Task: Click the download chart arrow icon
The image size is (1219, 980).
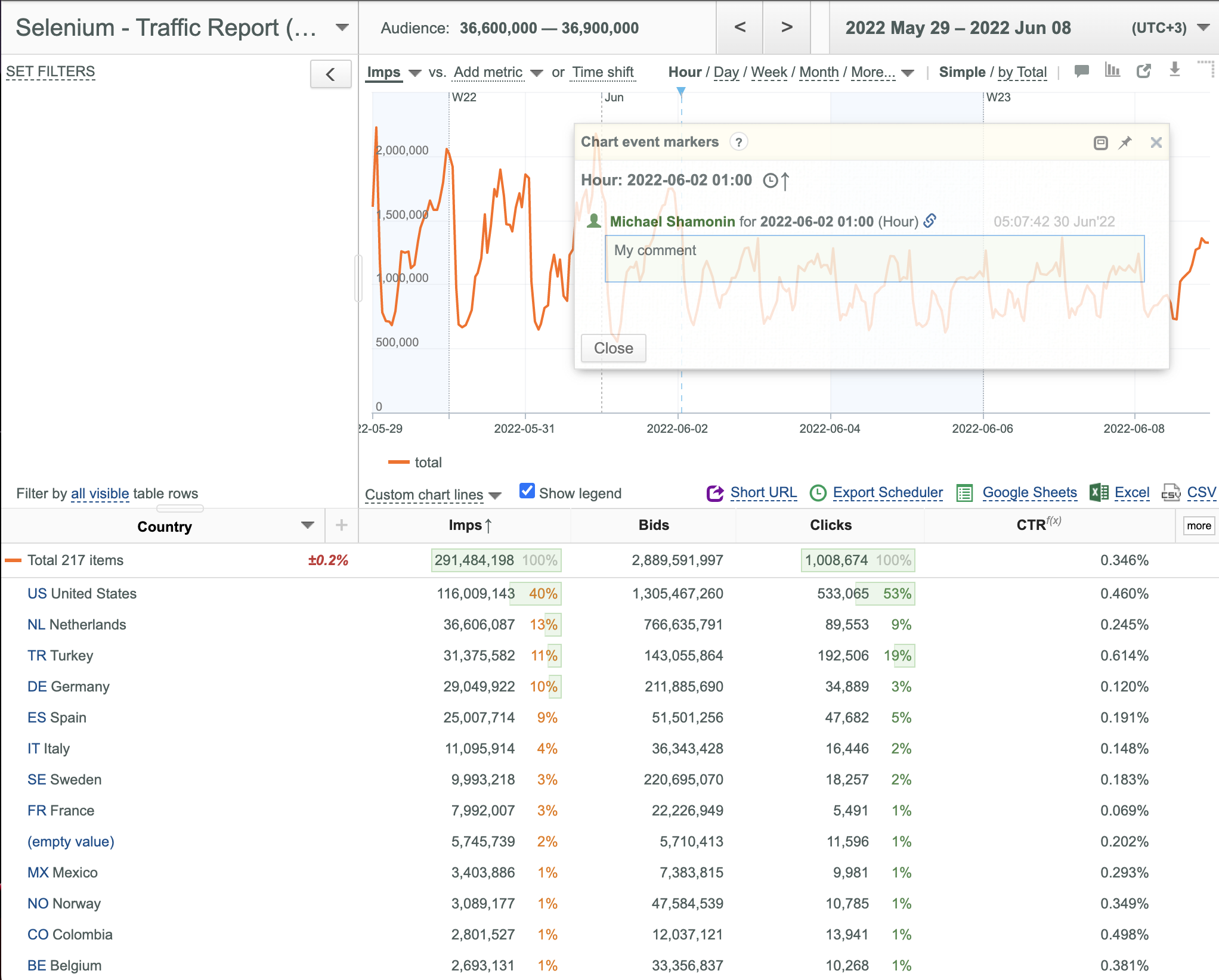Action: pyautogui.click(x=1175, y=70)
